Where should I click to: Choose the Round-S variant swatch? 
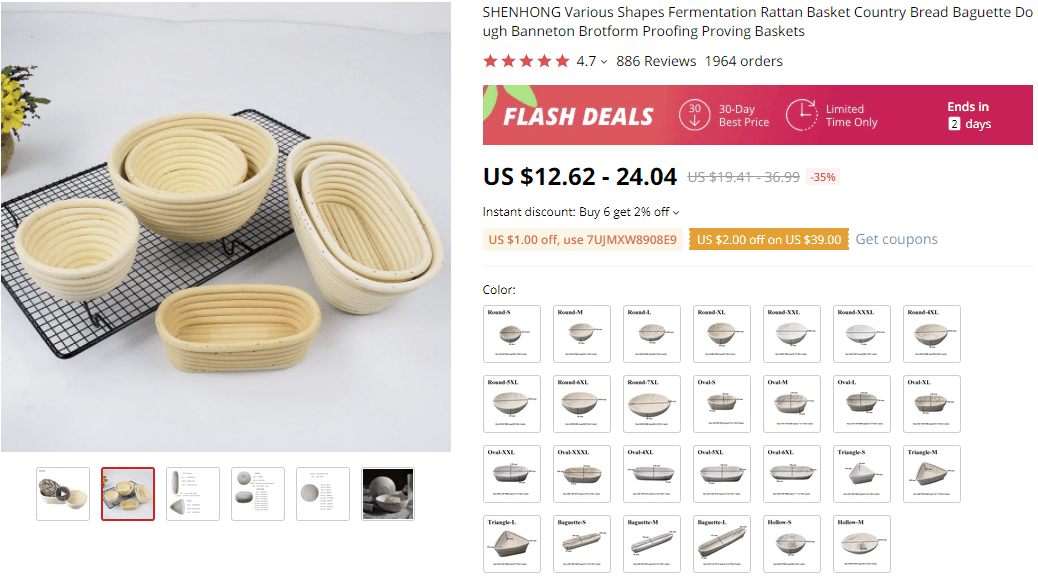511,333
